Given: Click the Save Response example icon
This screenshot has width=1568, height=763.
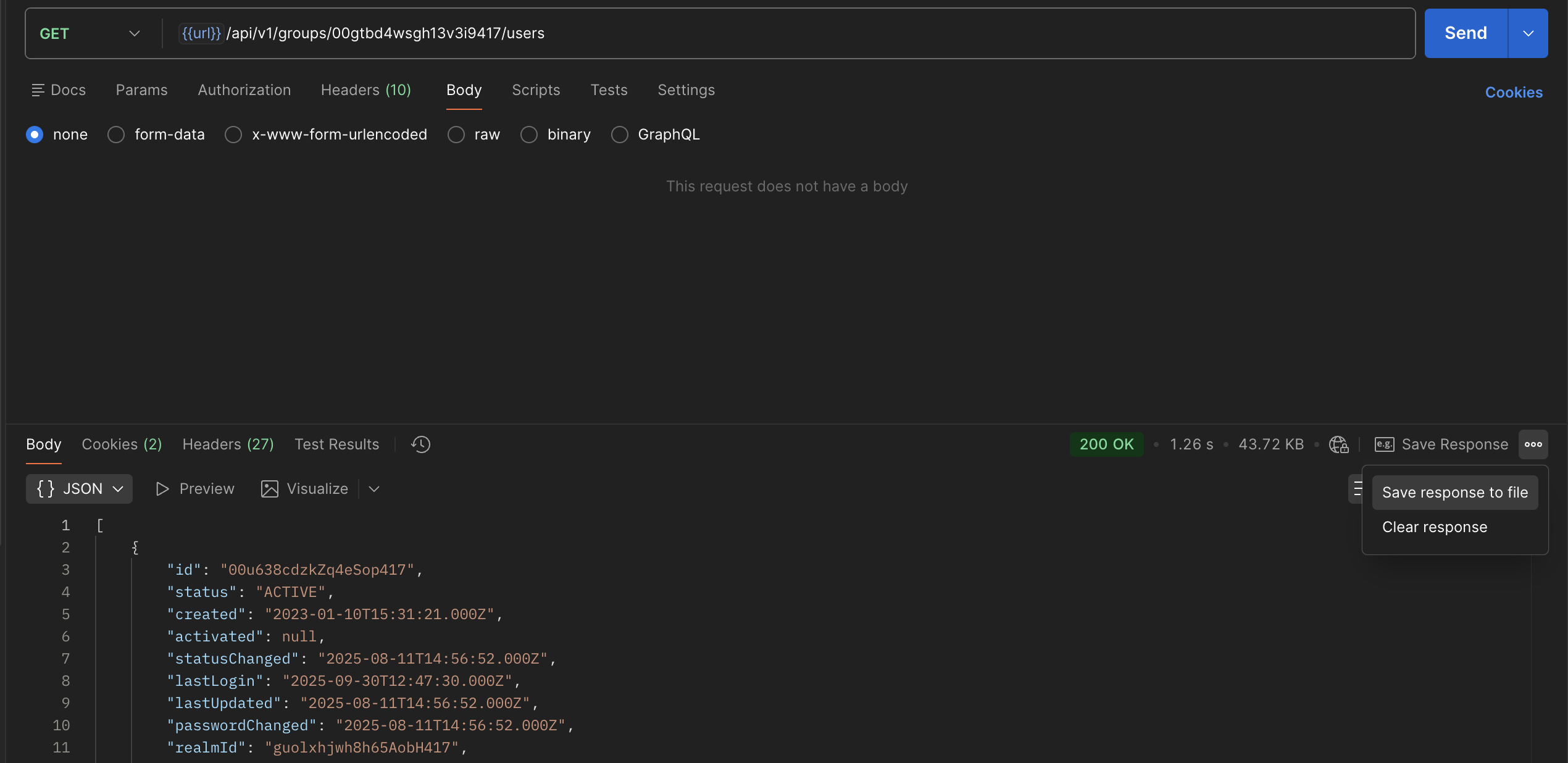Looking at the screenshot, I should (1384, 444).
